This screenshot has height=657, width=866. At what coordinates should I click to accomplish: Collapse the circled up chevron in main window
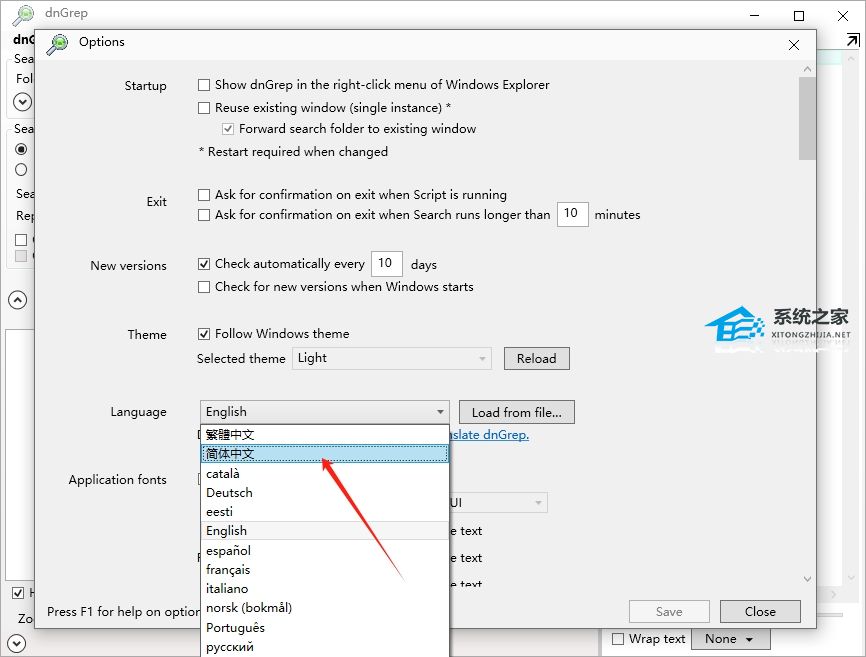[x=18, y=300]
